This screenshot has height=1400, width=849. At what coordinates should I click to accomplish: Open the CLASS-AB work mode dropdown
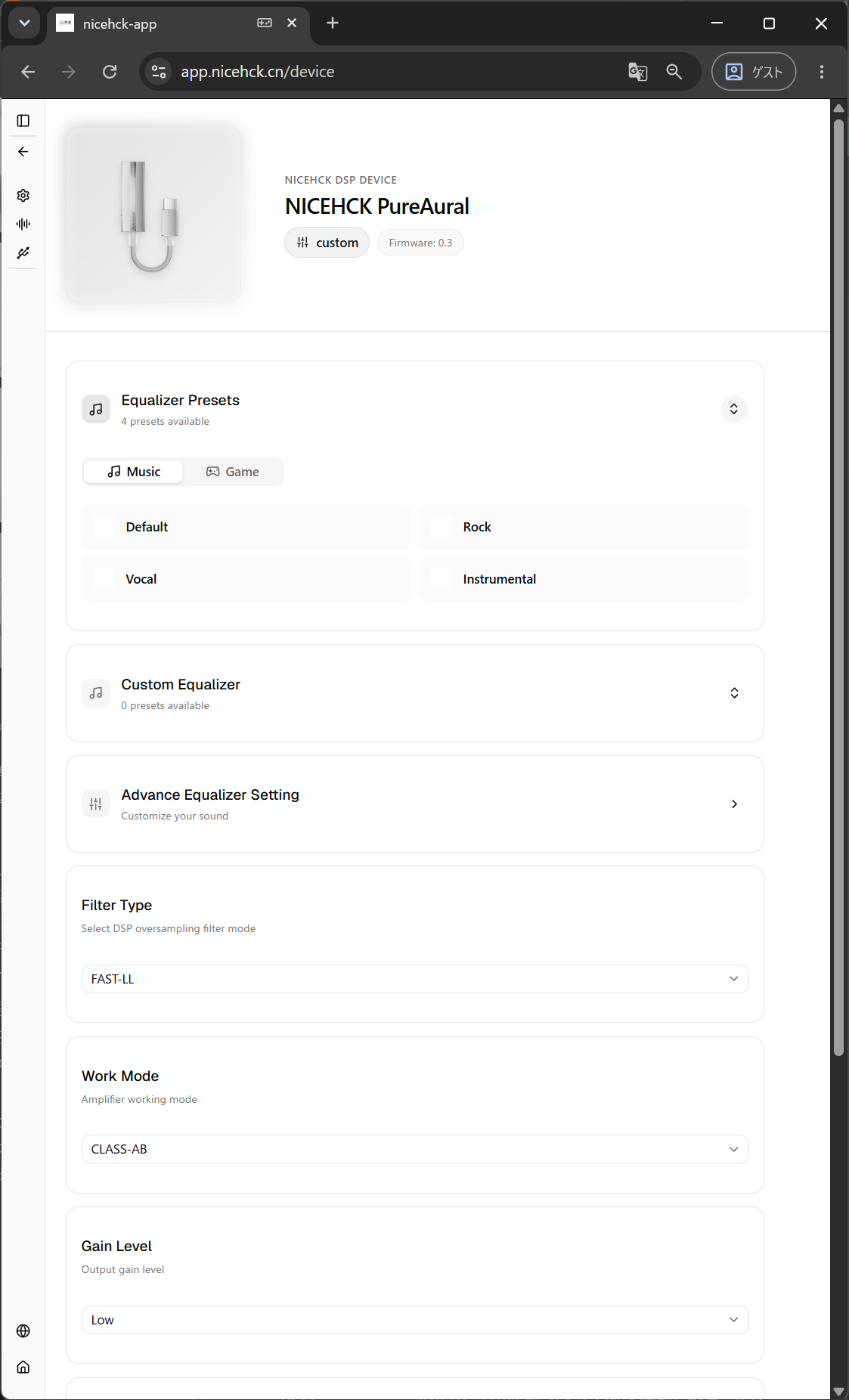tap(415, 1149)
